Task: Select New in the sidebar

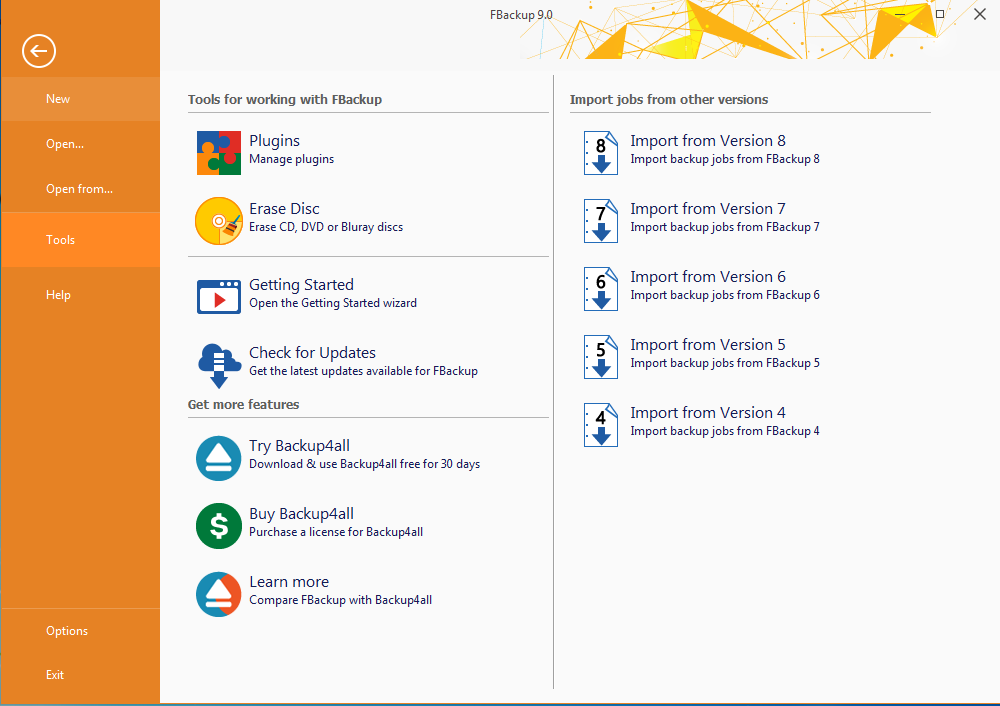Action: [80, 99]
